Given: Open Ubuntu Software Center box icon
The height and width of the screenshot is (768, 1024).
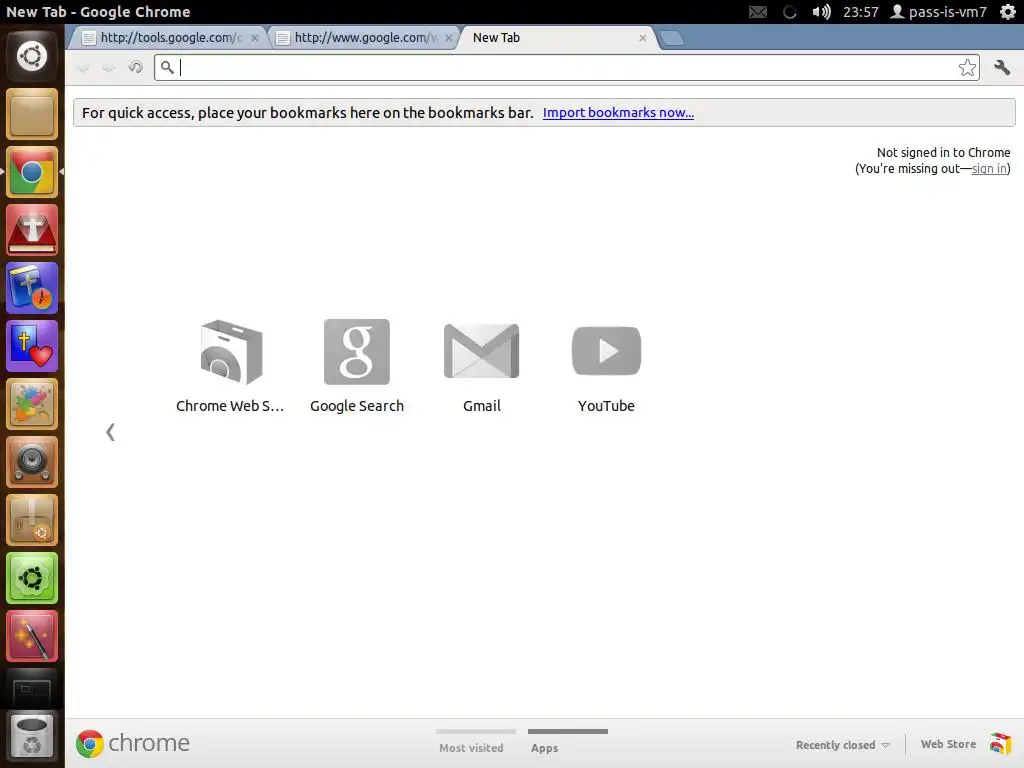Looking at the screenshot, I should coord(32,520).
